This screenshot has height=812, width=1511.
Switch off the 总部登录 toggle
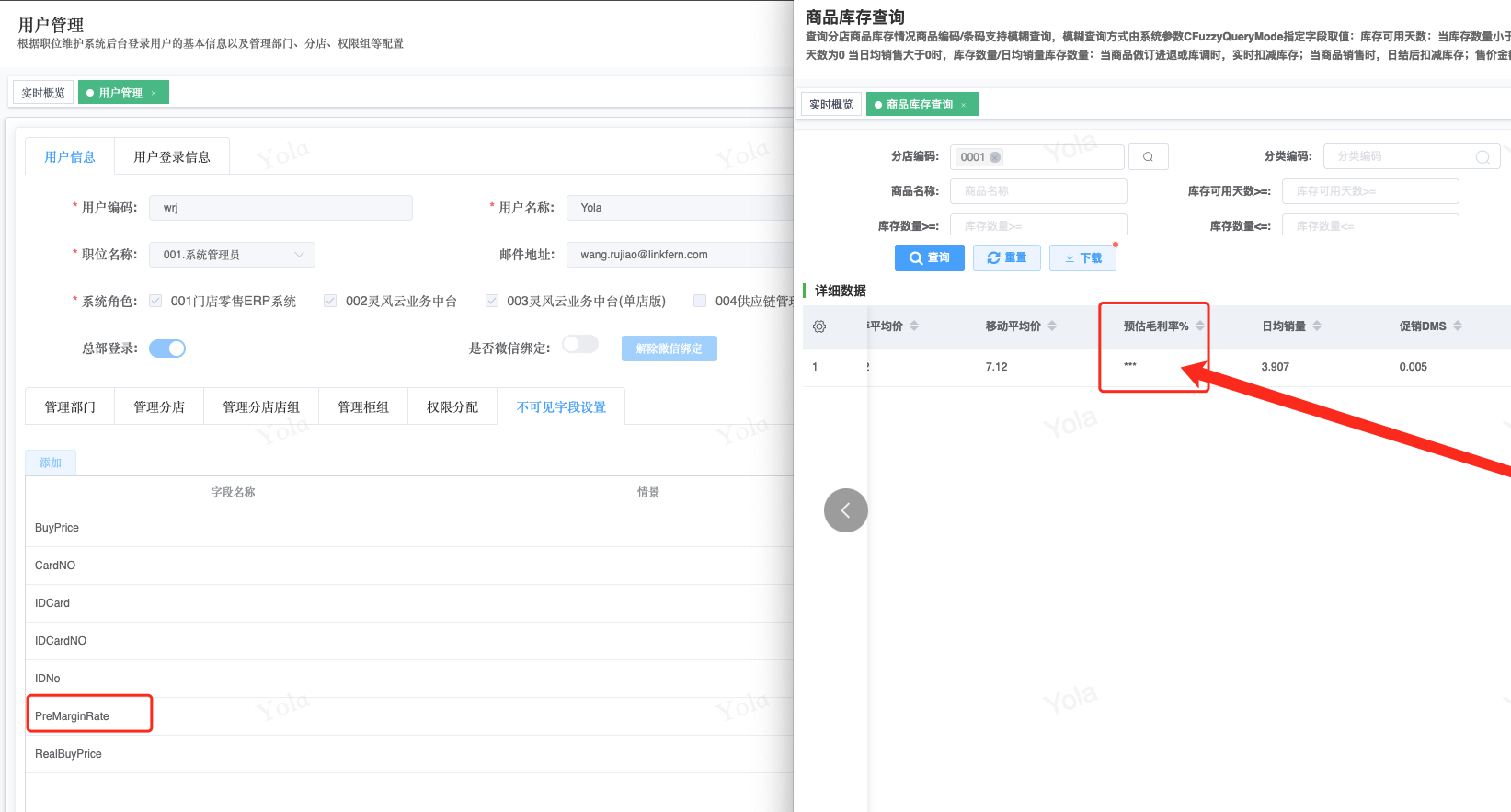click(167, 349)
